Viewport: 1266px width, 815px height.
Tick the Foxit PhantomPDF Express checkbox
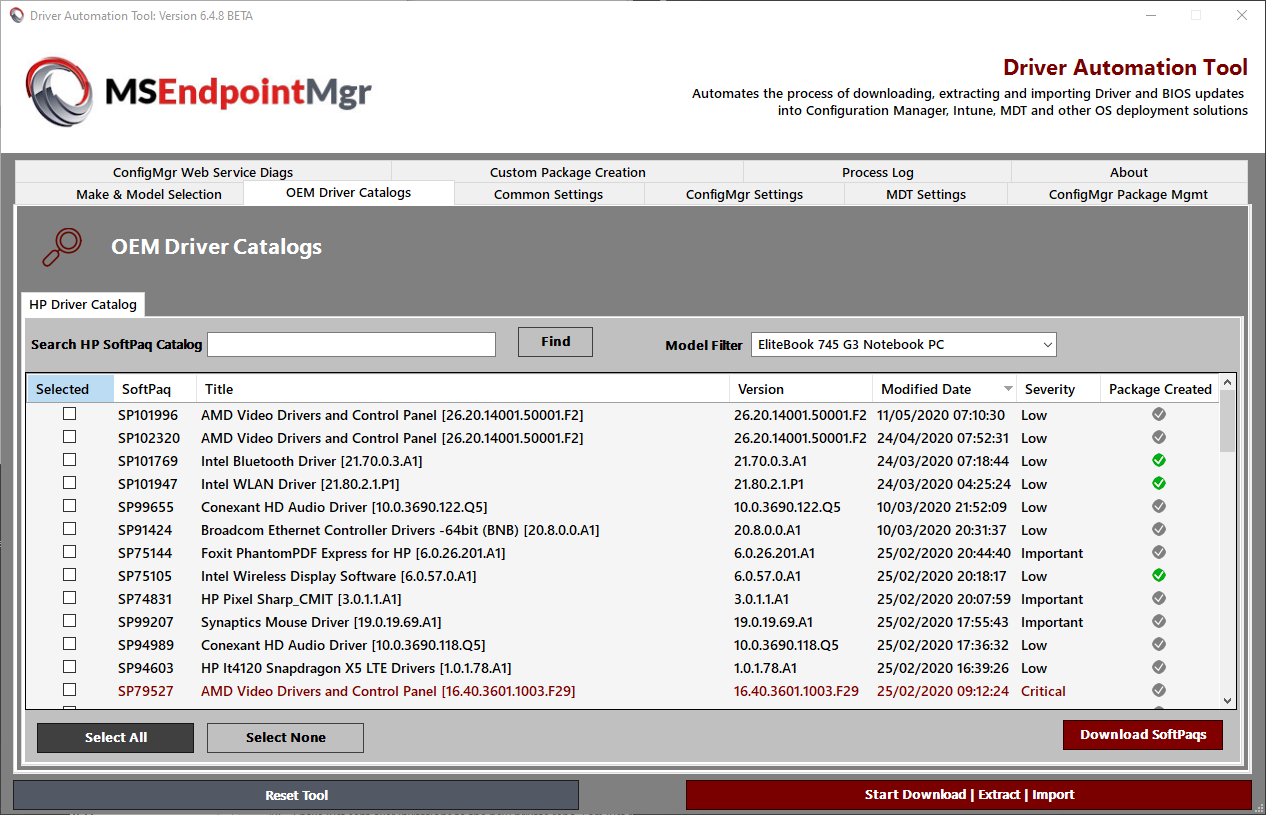[x=70, y=552]
